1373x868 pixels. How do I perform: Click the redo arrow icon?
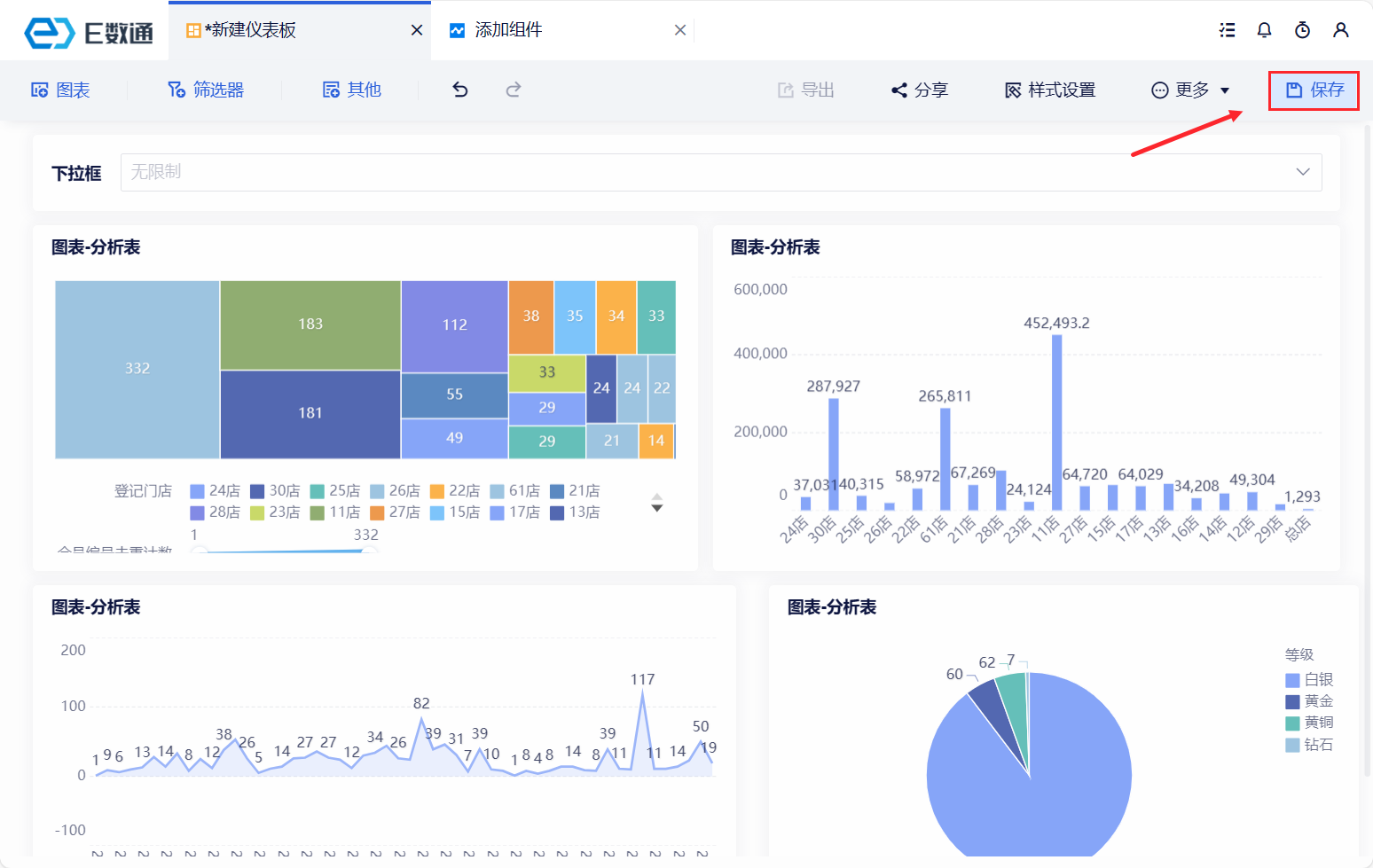tap(514, 90)
